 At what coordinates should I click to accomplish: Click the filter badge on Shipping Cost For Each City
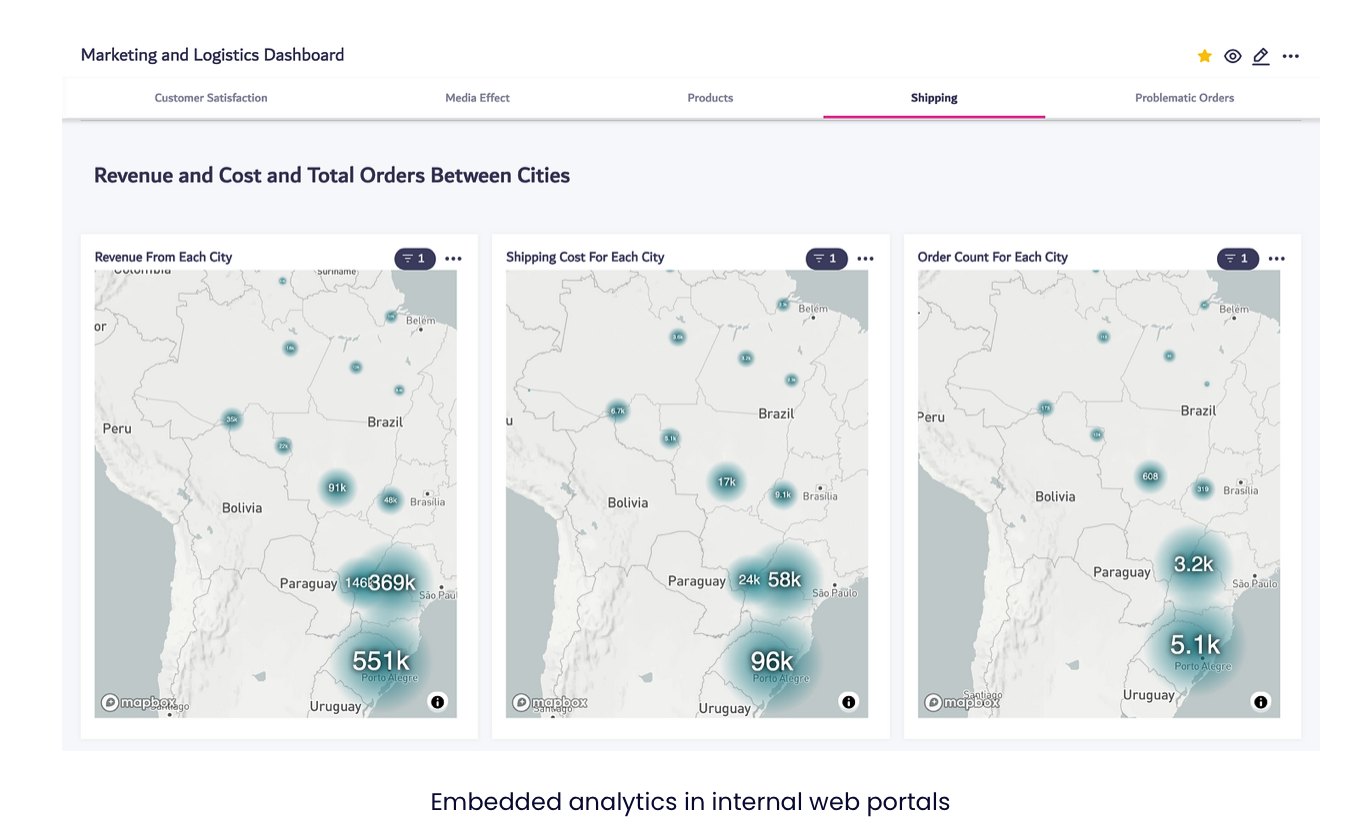[x=826, y=259]
